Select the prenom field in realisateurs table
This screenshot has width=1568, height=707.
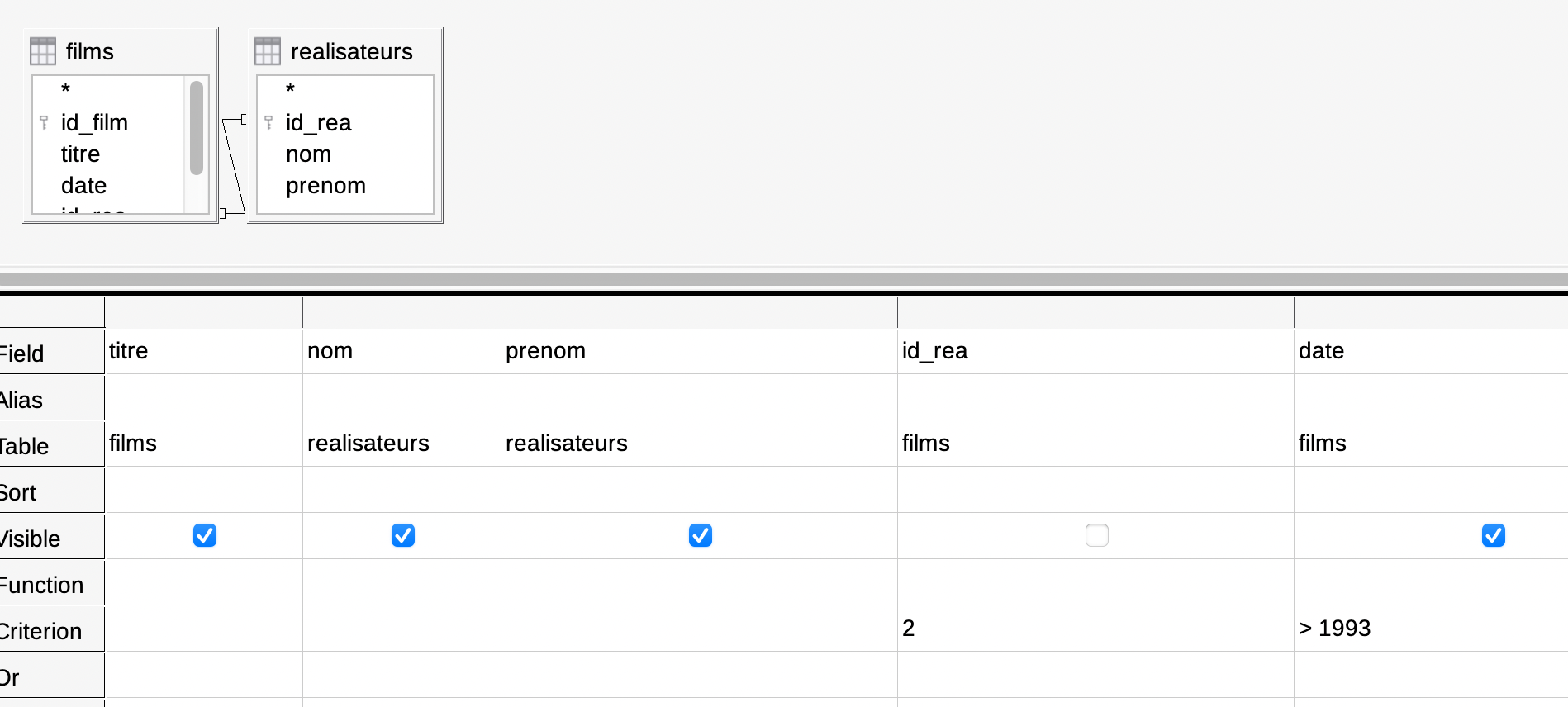(x=325, y=186)
